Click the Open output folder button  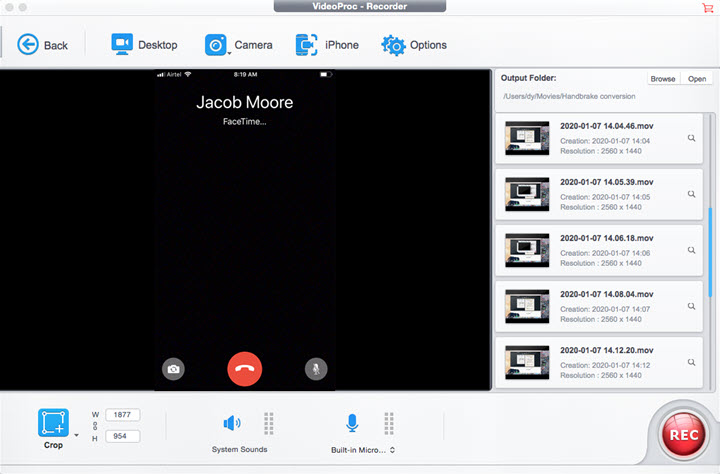[695, 79]
